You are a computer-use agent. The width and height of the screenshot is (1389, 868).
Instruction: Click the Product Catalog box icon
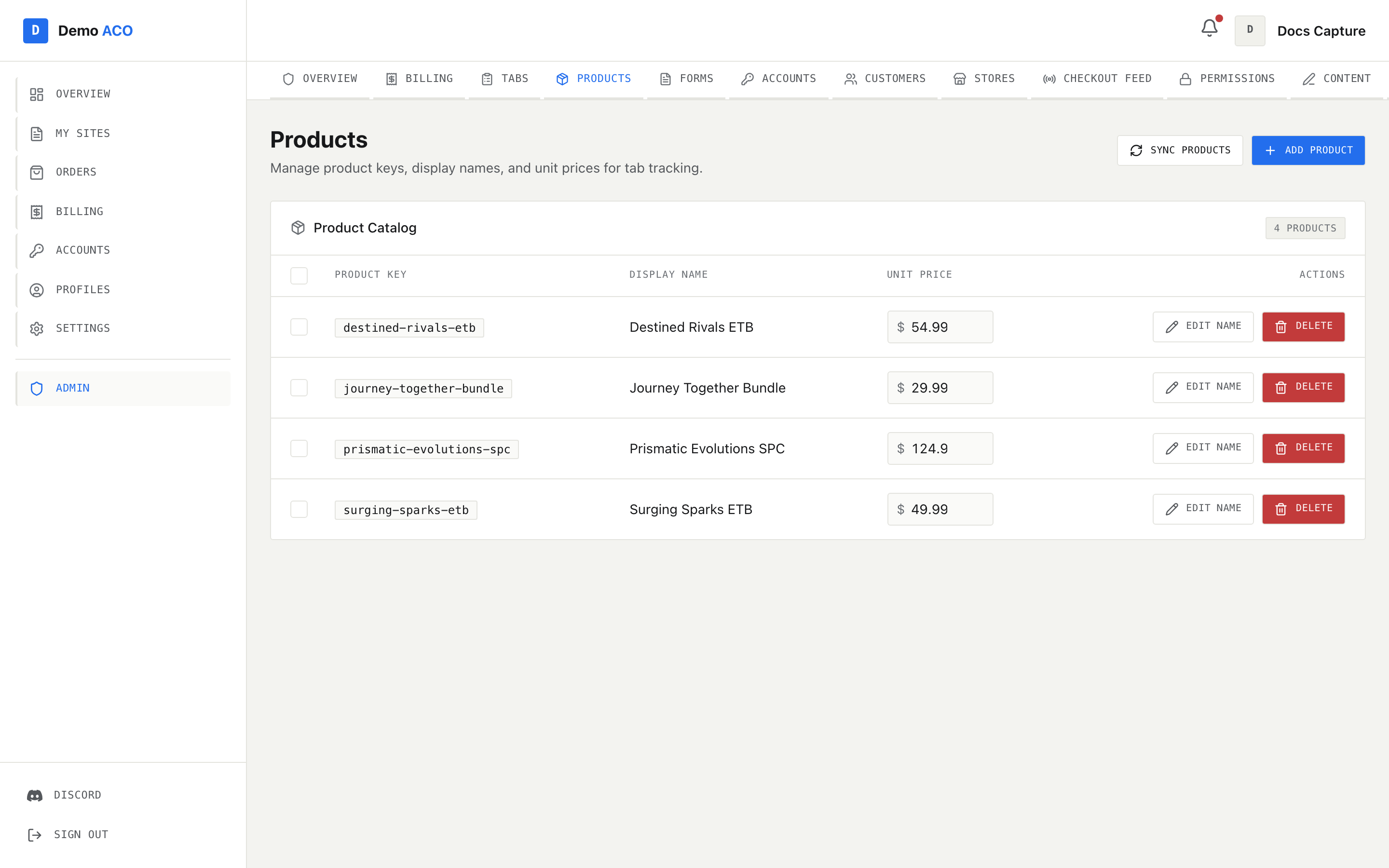tap(298, 228)
